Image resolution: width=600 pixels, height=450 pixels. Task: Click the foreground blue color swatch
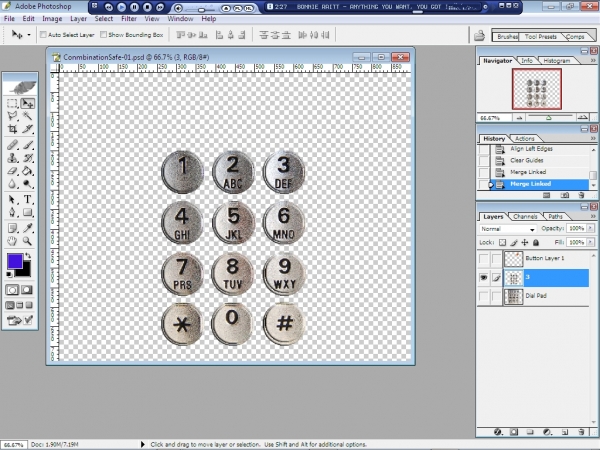tap(15, 261)
